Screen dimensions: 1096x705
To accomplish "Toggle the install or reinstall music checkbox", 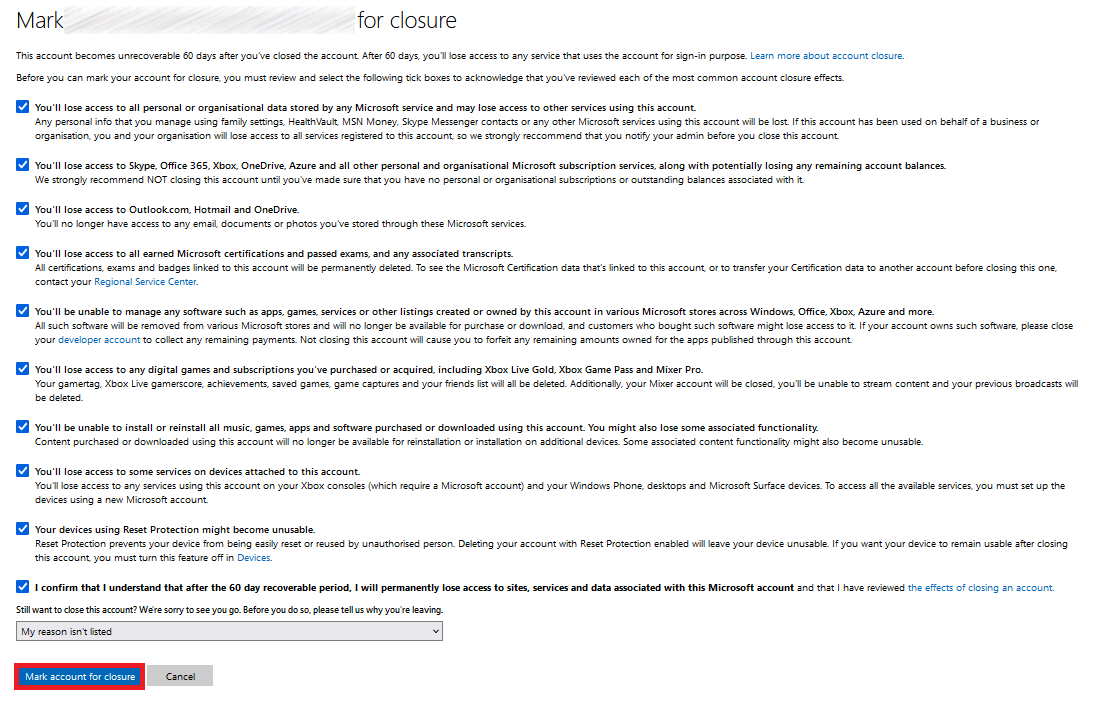I will point(23,427).
